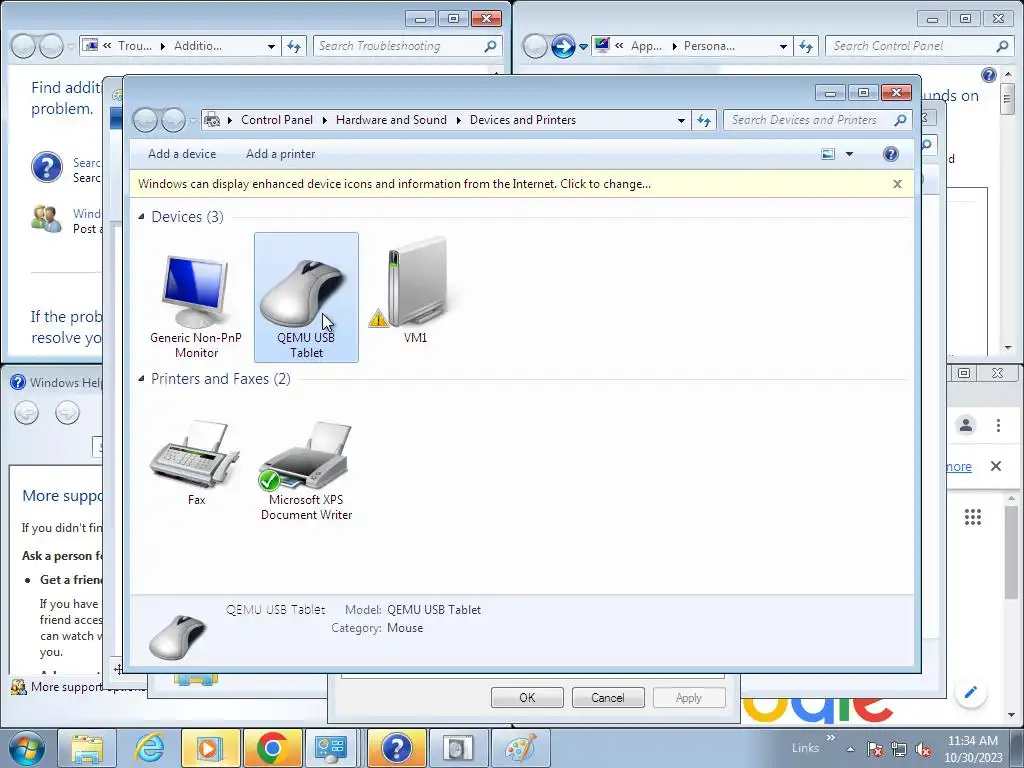Select the Fax printer

(196, 462)
